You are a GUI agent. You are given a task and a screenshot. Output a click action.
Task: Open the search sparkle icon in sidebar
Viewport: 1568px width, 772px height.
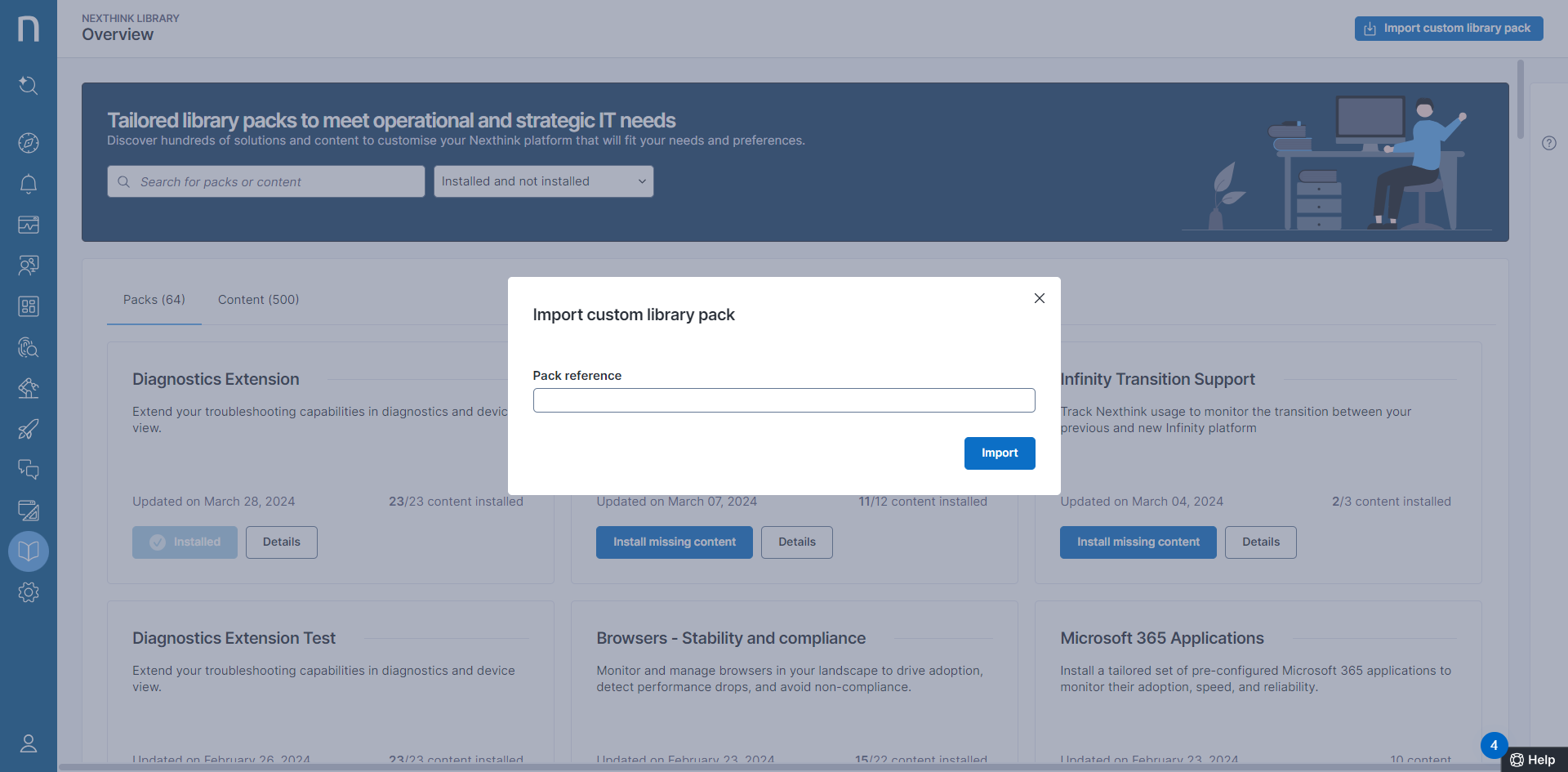click(x=29, y=85)
